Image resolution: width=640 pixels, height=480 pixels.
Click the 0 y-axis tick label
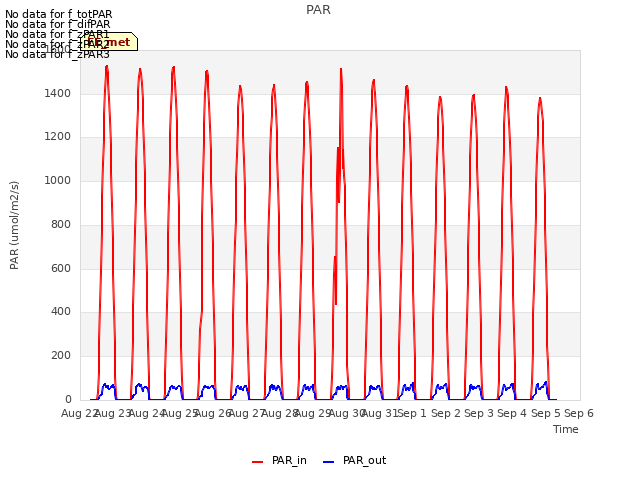(x=68, y=399)
